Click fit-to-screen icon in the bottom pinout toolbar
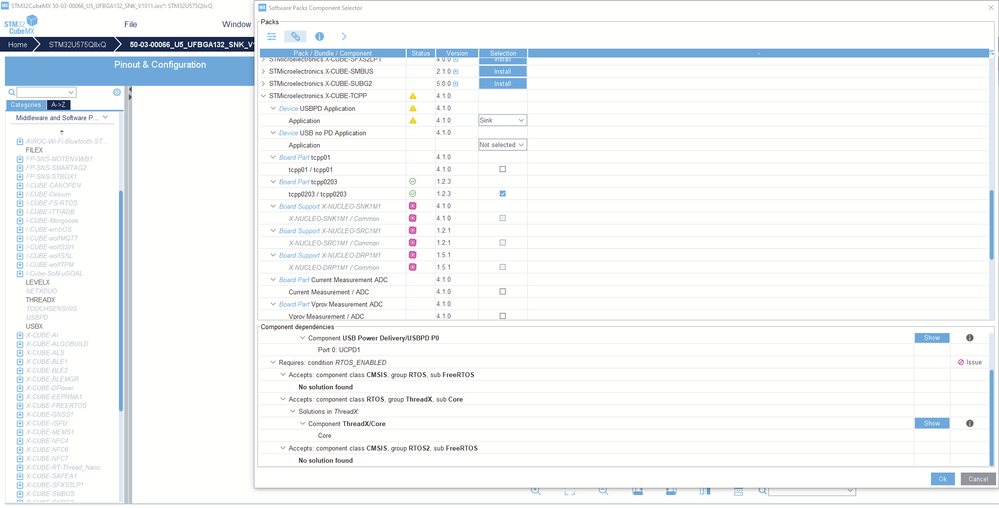The width and height of the screenshot is (999, 508). coord(570,491)
